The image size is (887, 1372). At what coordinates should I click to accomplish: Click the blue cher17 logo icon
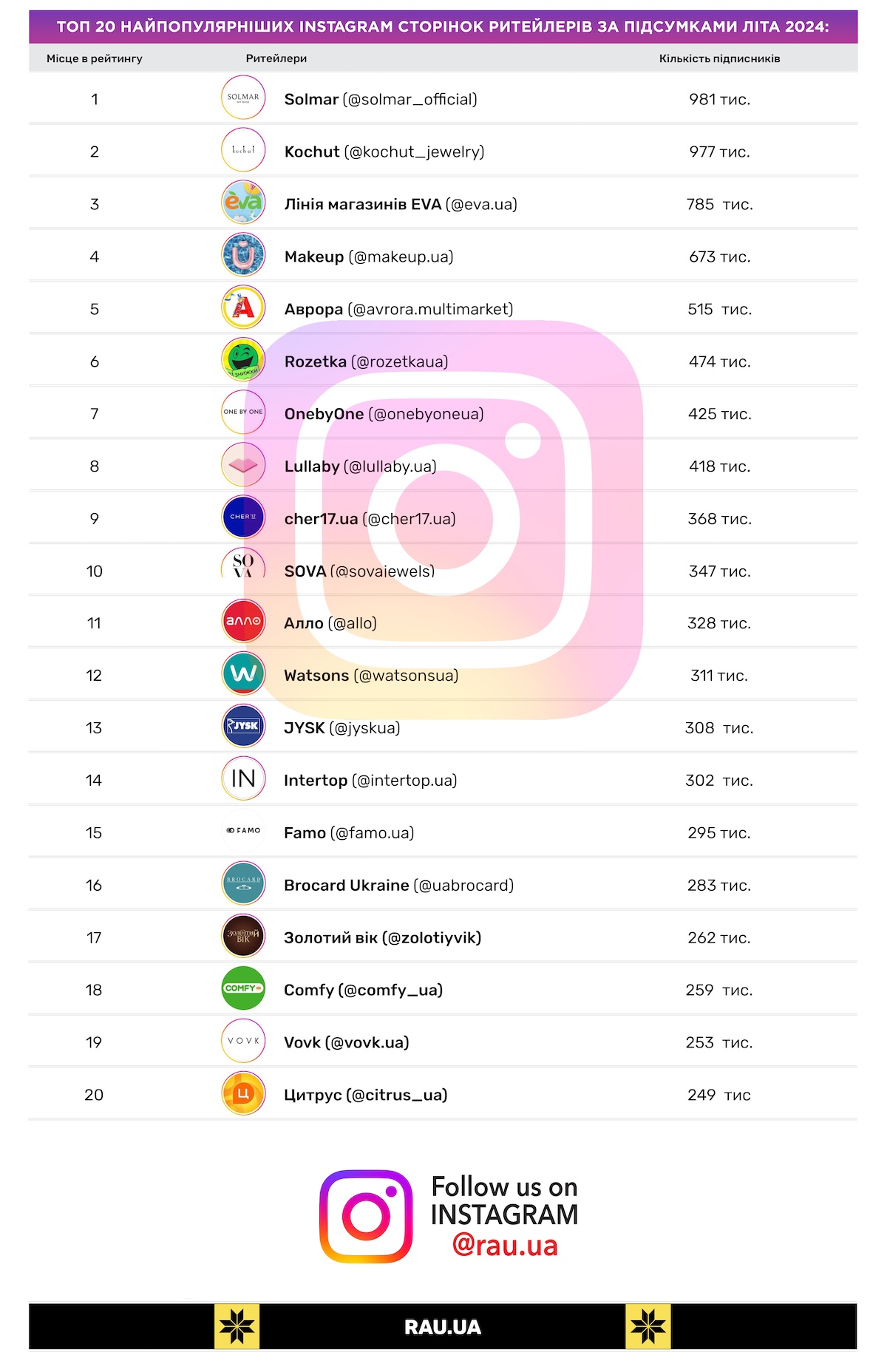243,517
